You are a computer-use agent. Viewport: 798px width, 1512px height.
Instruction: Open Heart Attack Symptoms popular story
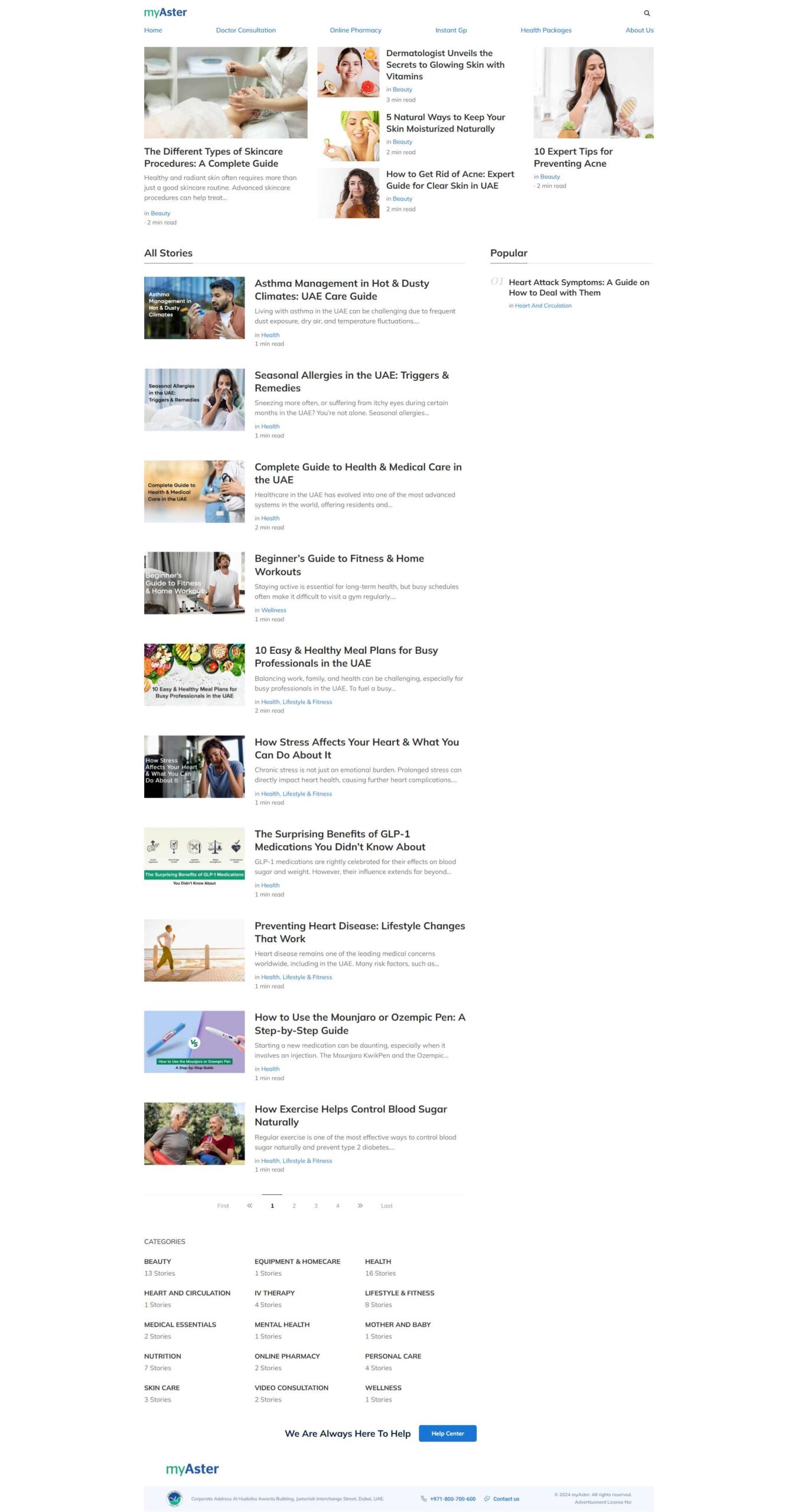pyautogui.click(x=578, y=287)
